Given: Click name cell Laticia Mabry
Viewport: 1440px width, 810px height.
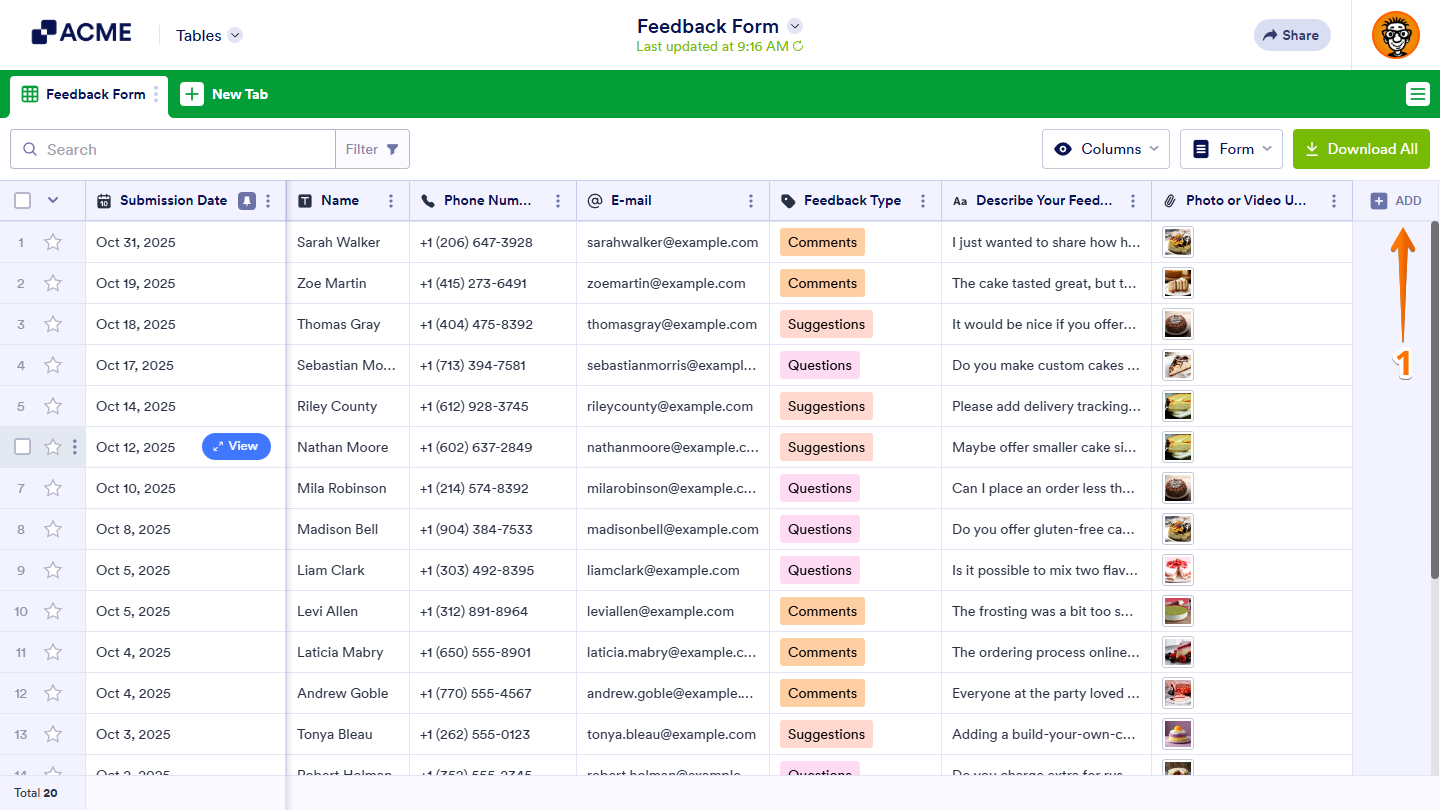Looking at the screenshot, I should point(340,652).
